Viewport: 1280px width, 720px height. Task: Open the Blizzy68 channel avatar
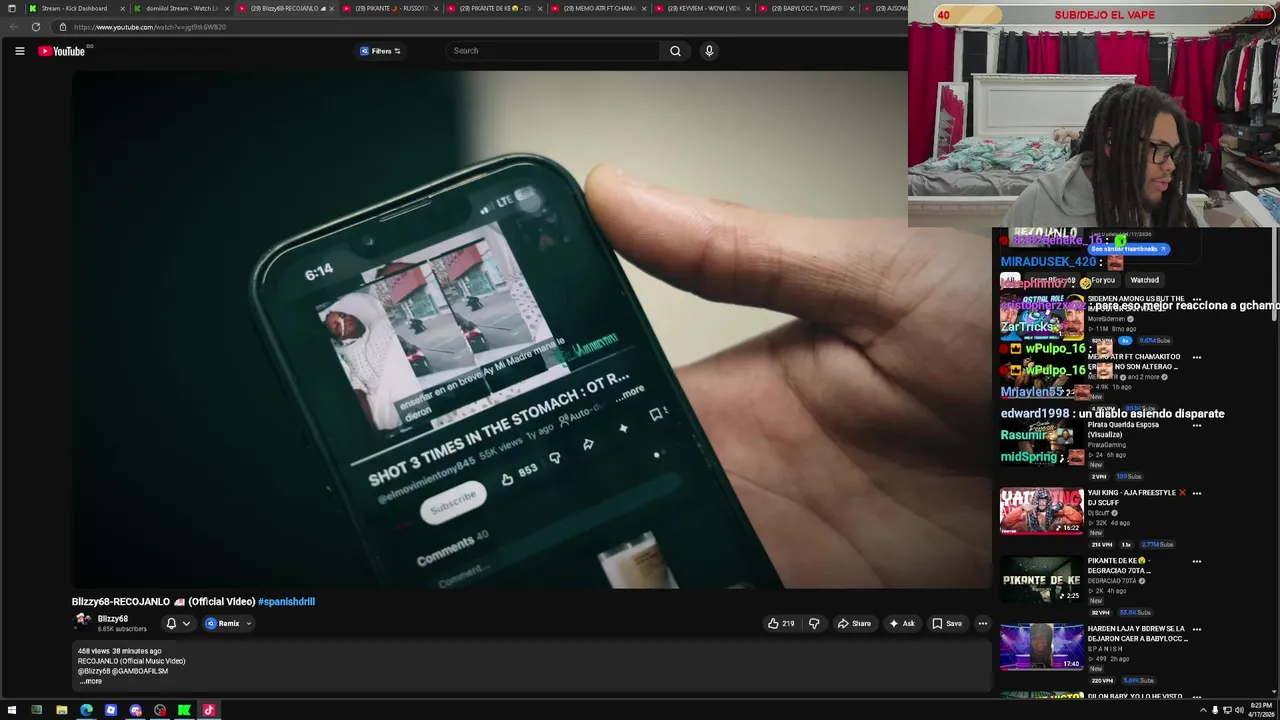click(x=83, y=621)
